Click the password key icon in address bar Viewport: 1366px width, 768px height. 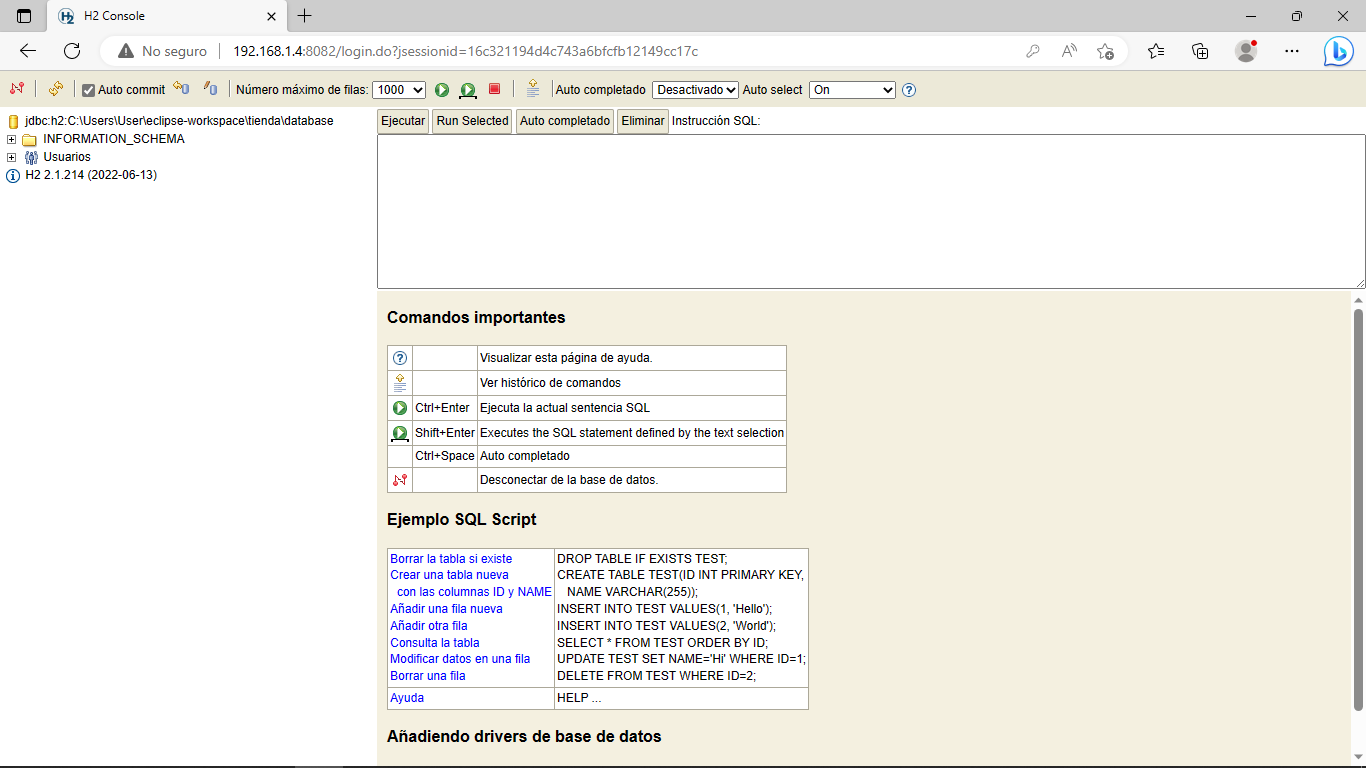click(1033, 51)
